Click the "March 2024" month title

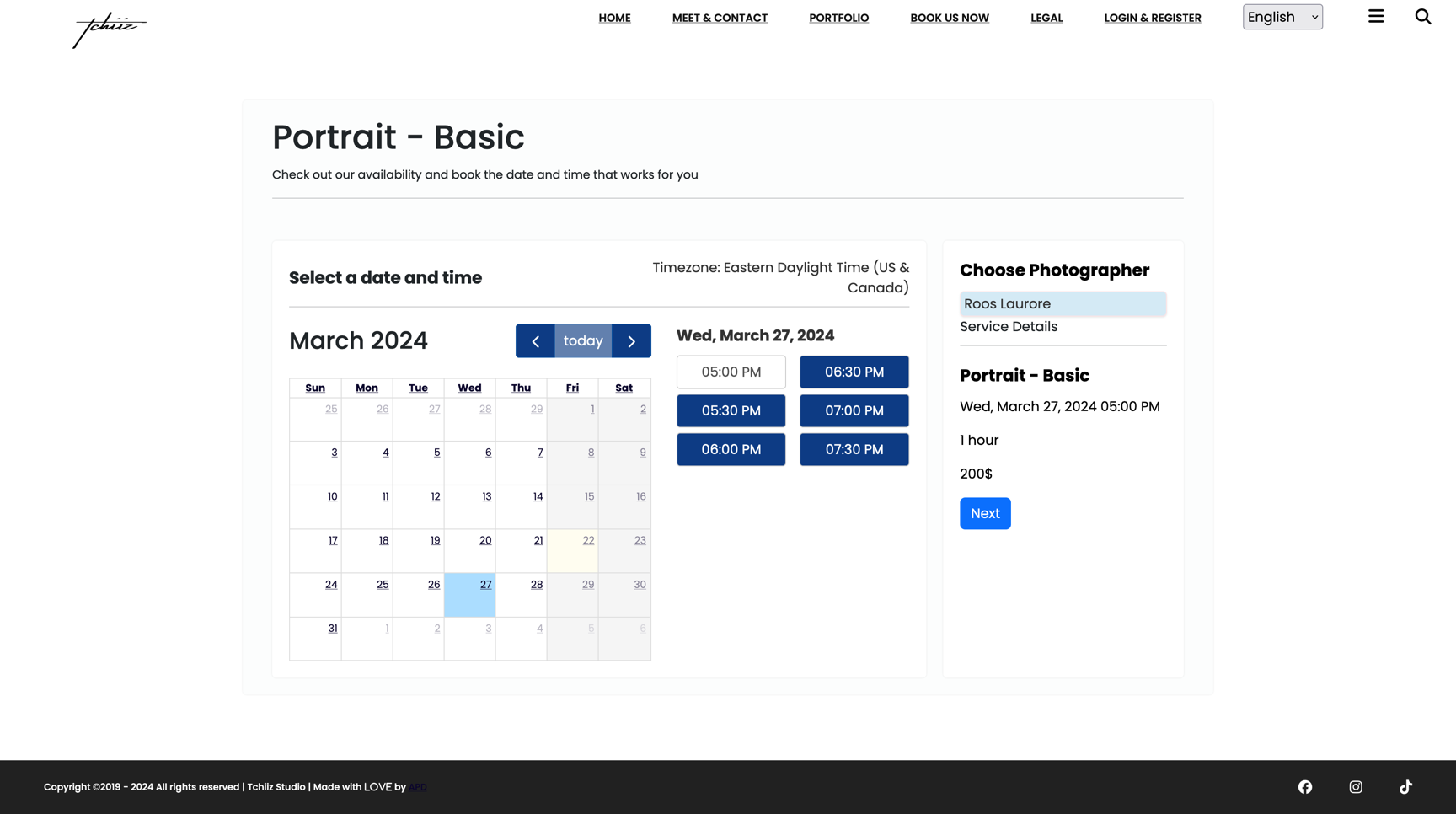tap(358, 341)
